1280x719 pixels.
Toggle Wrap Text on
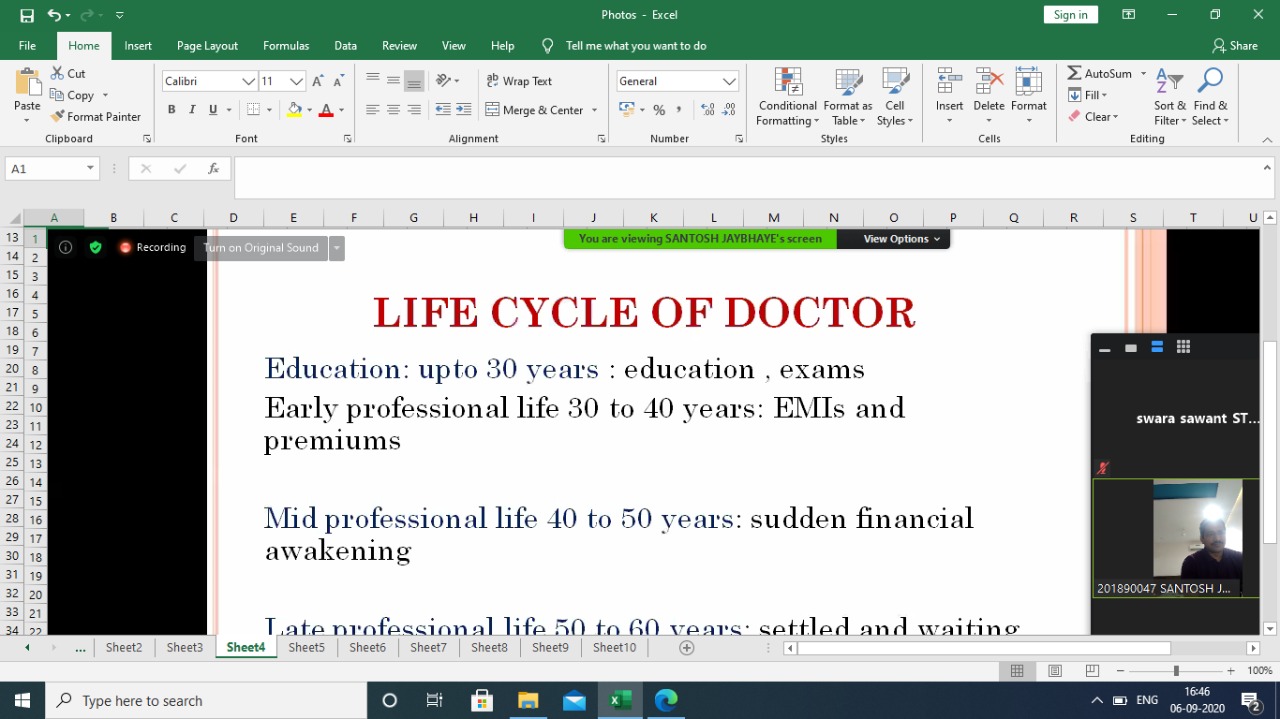tap(519, 81)
